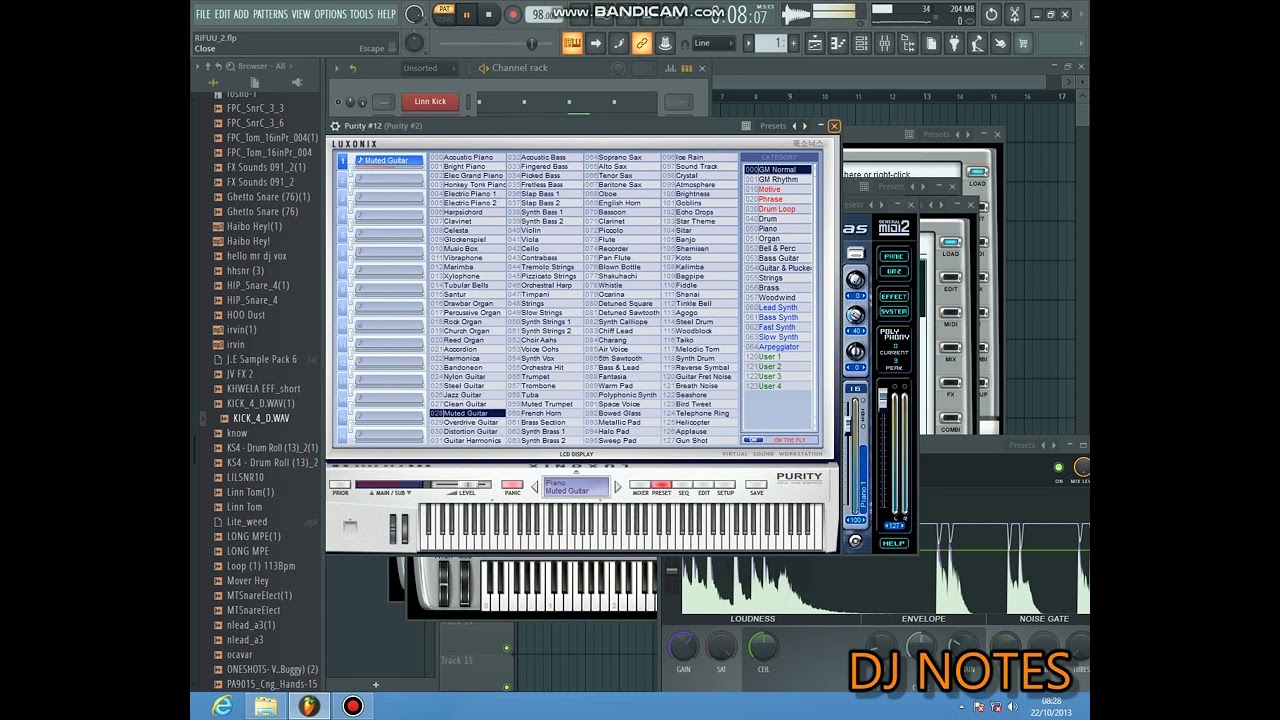
Task: Click the tempo value field
Action: (546, 14)
